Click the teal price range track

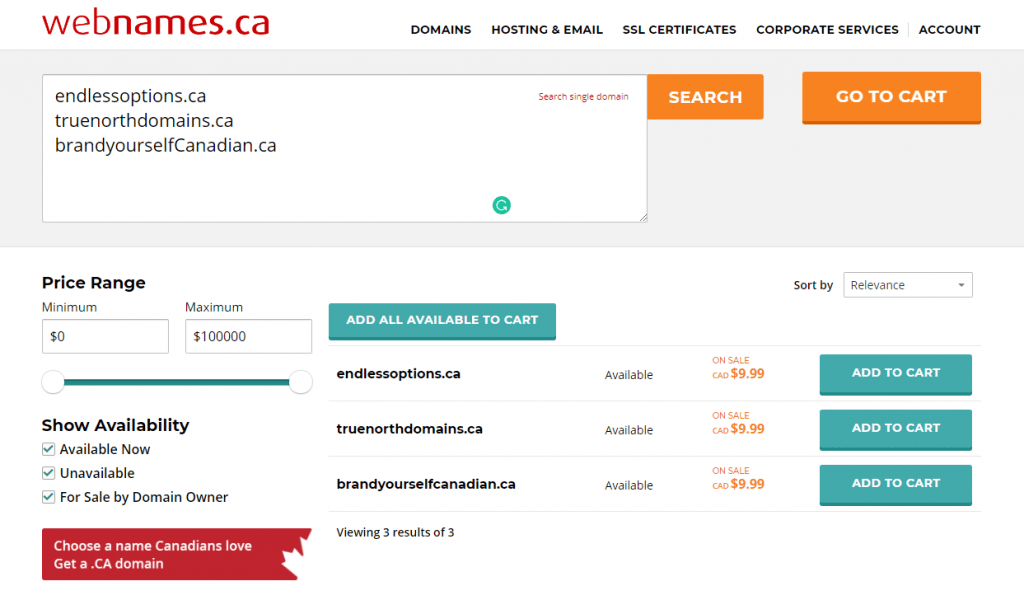(176, 382)
